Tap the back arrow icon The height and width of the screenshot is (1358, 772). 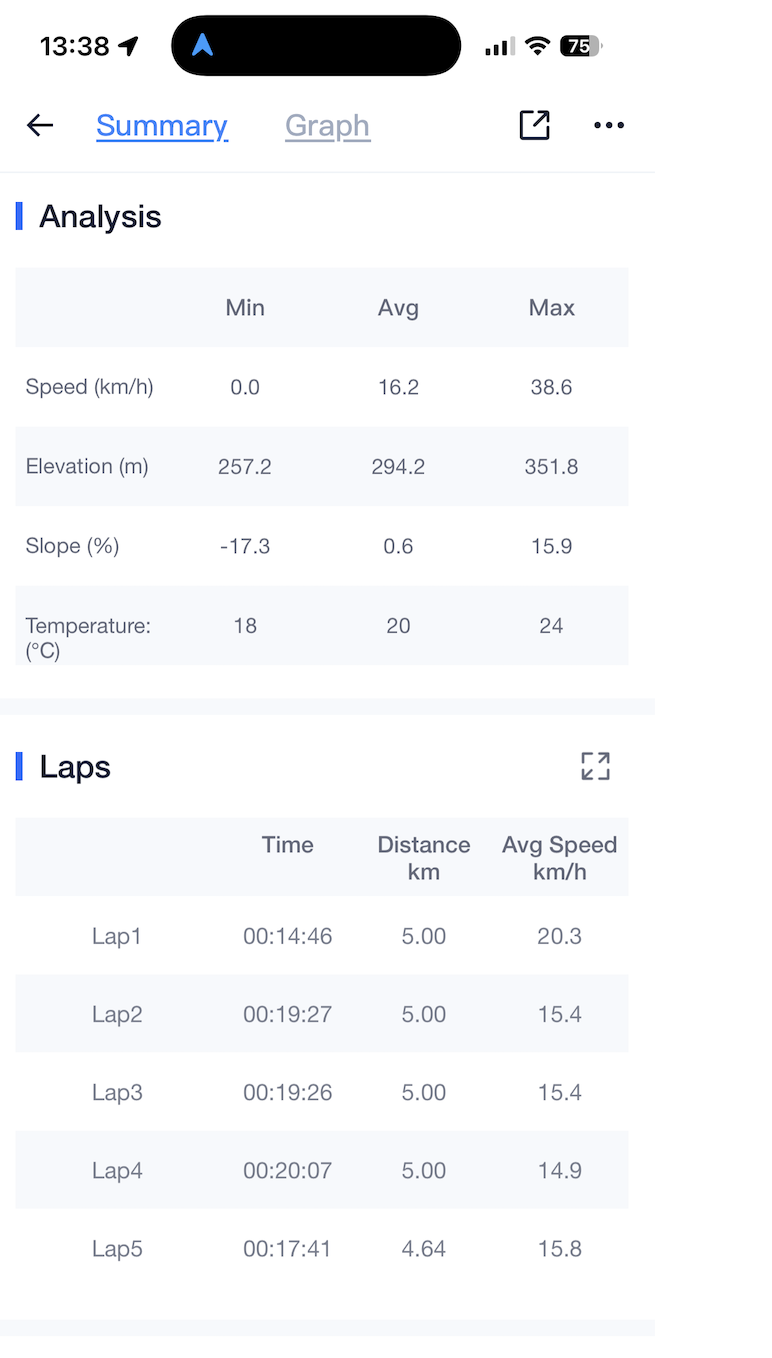tap(40, 125)
